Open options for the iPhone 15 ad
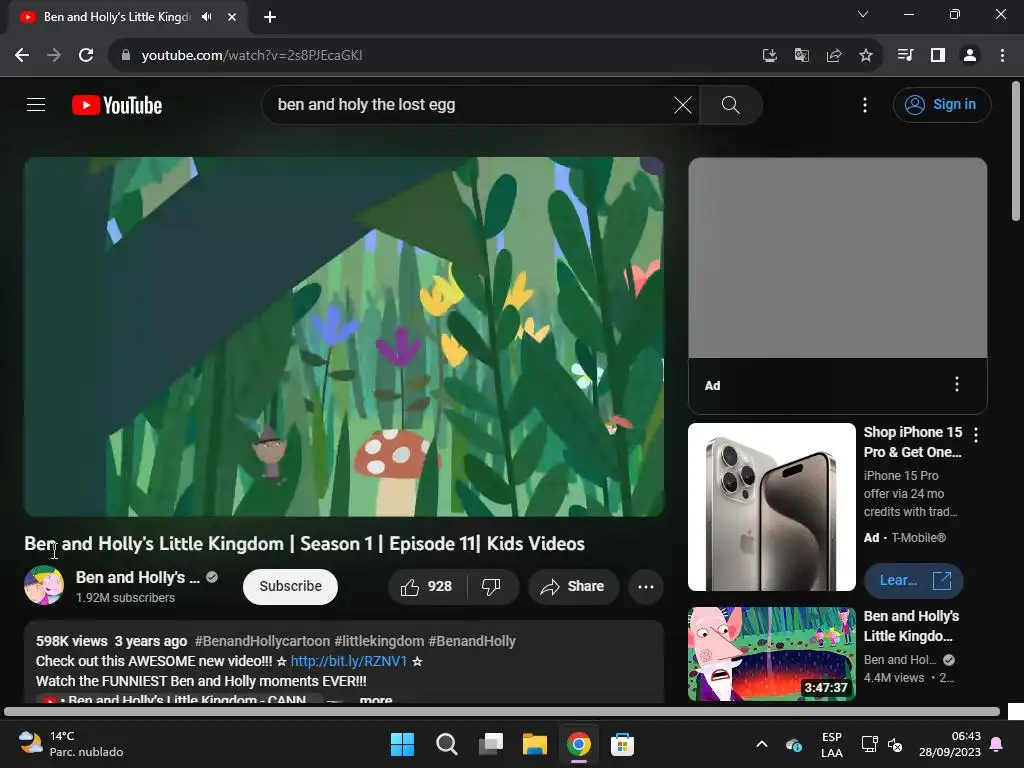The width and height of the screenshot is (1024, 768). click(976, 434)
